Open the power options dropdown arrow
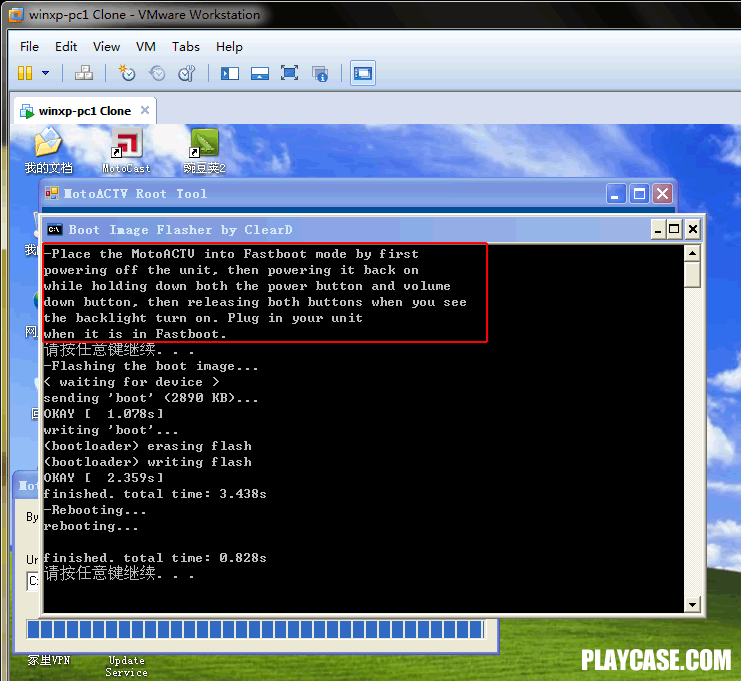Screen dimensions: 741x681 click(x=45, y=73)
